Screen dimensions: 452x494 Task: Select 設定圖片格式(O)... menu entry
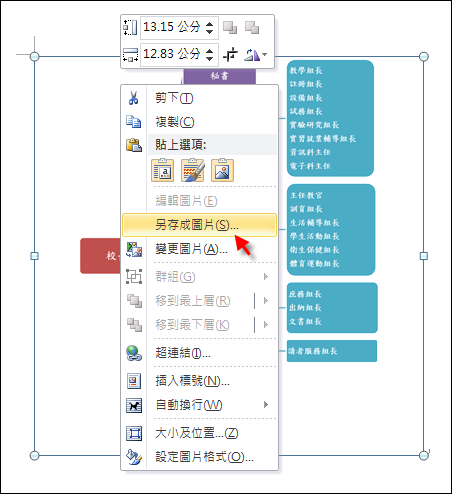(x=199, y=457)
